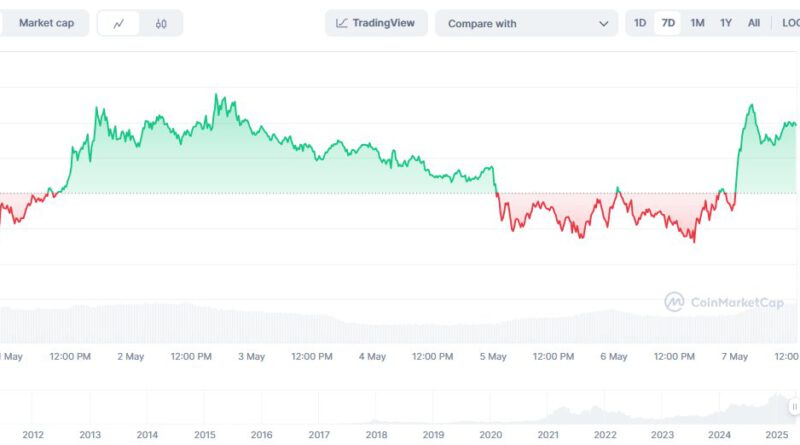800x445 pixels.
Task: Click the 2015 mark on range navigator
Action: (205, 435)
